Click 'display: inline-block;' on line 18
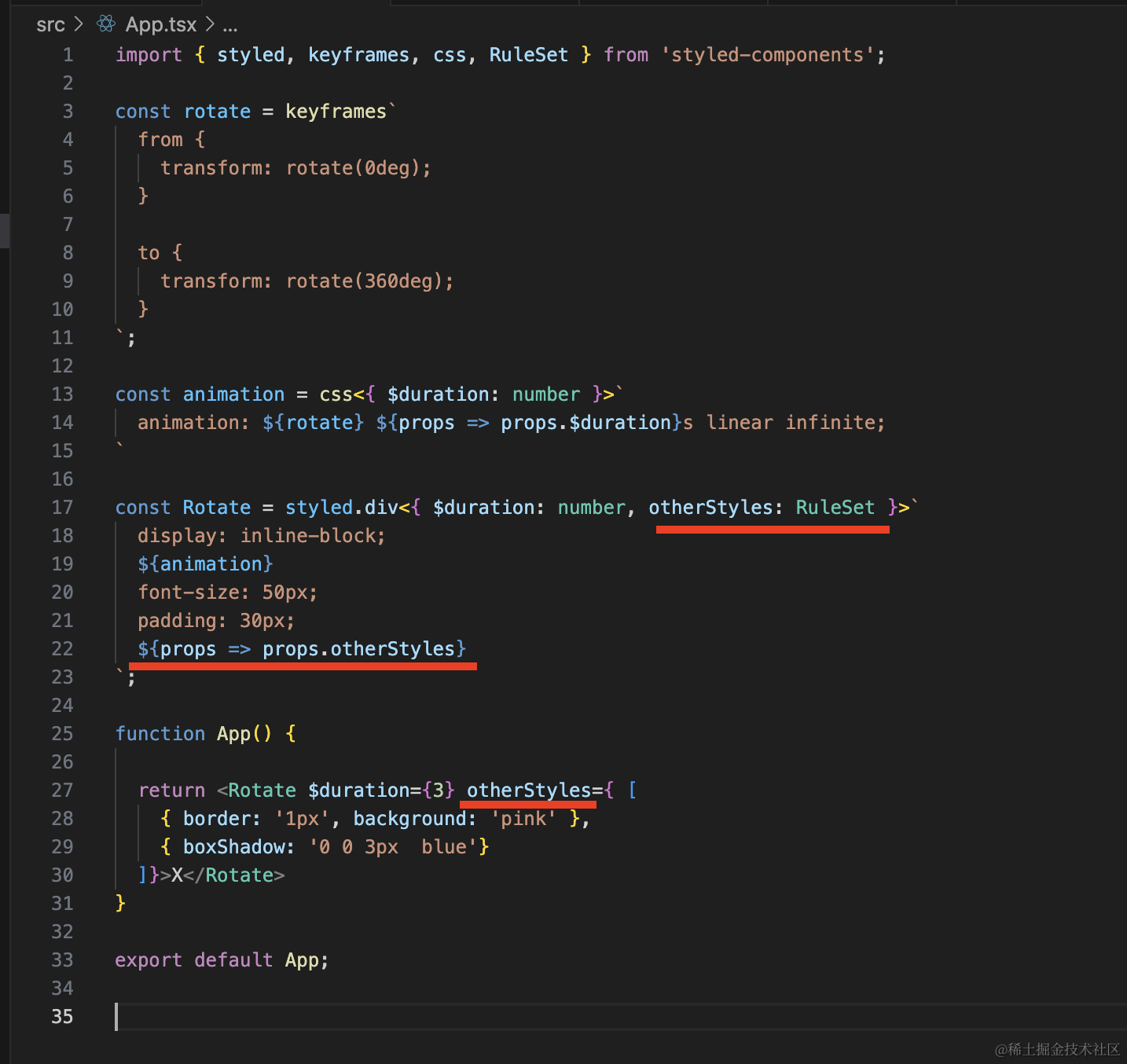1127x1064 pixels. (262, 536)
